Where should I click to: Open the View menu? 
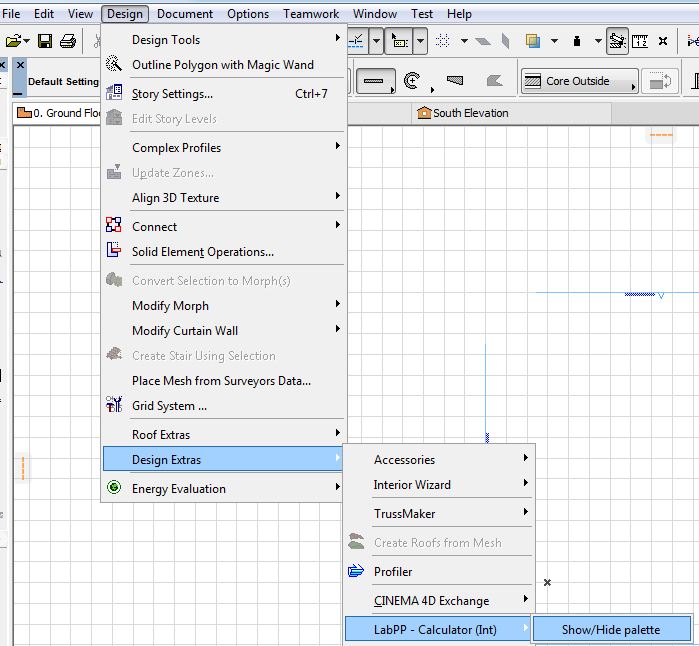point(80,14)
